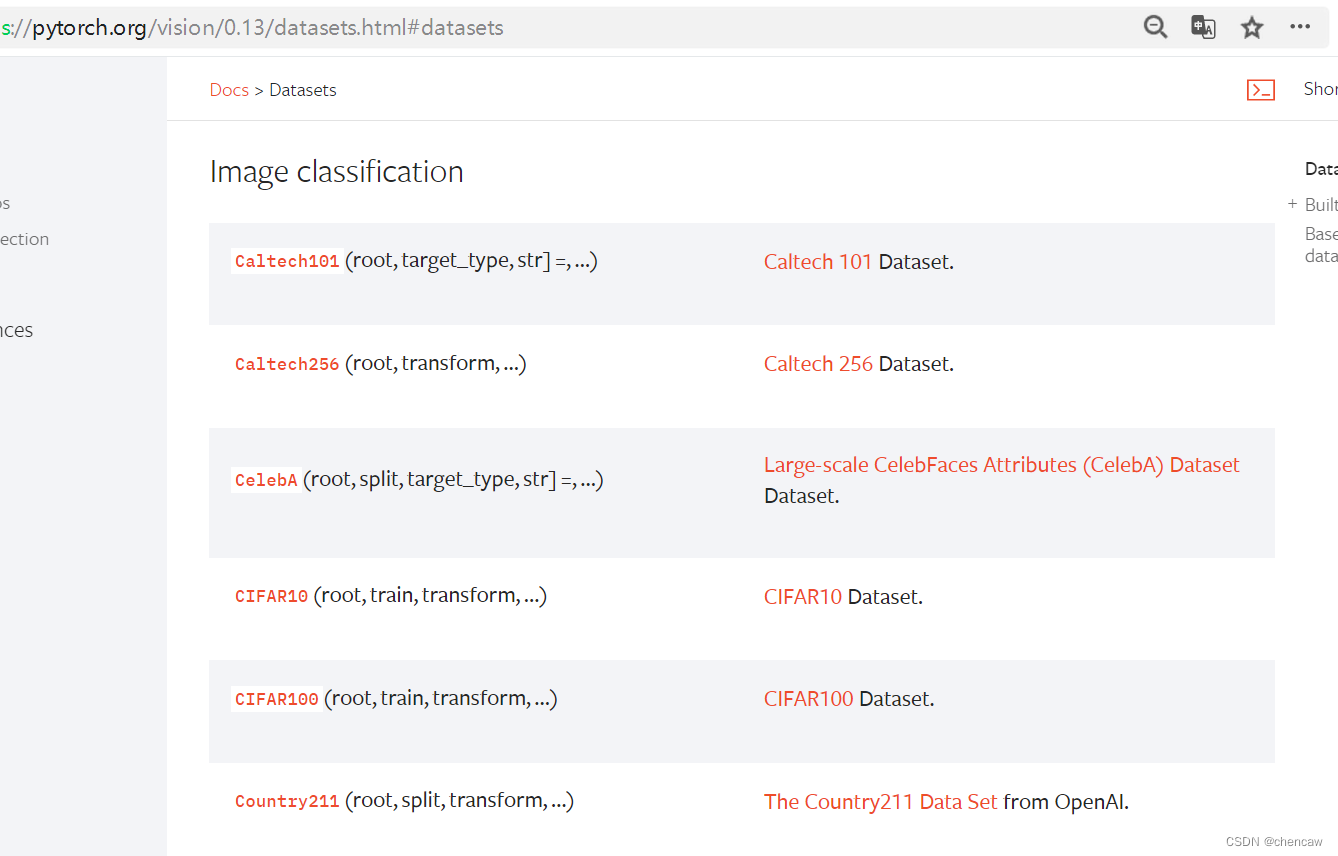Bookmark this page with star icon

pyautogui.click(x=1252, y=28)
